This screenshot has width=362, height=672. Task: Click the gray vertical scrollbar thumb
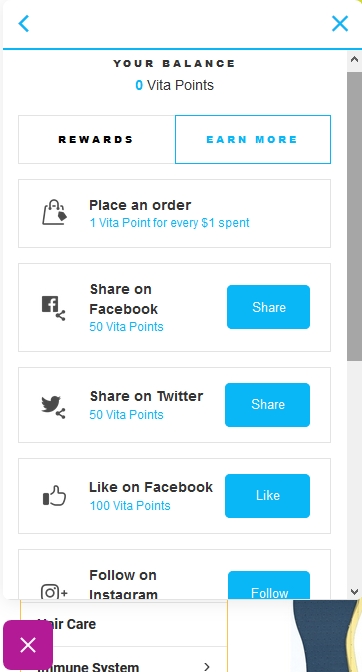coord(354,216)
